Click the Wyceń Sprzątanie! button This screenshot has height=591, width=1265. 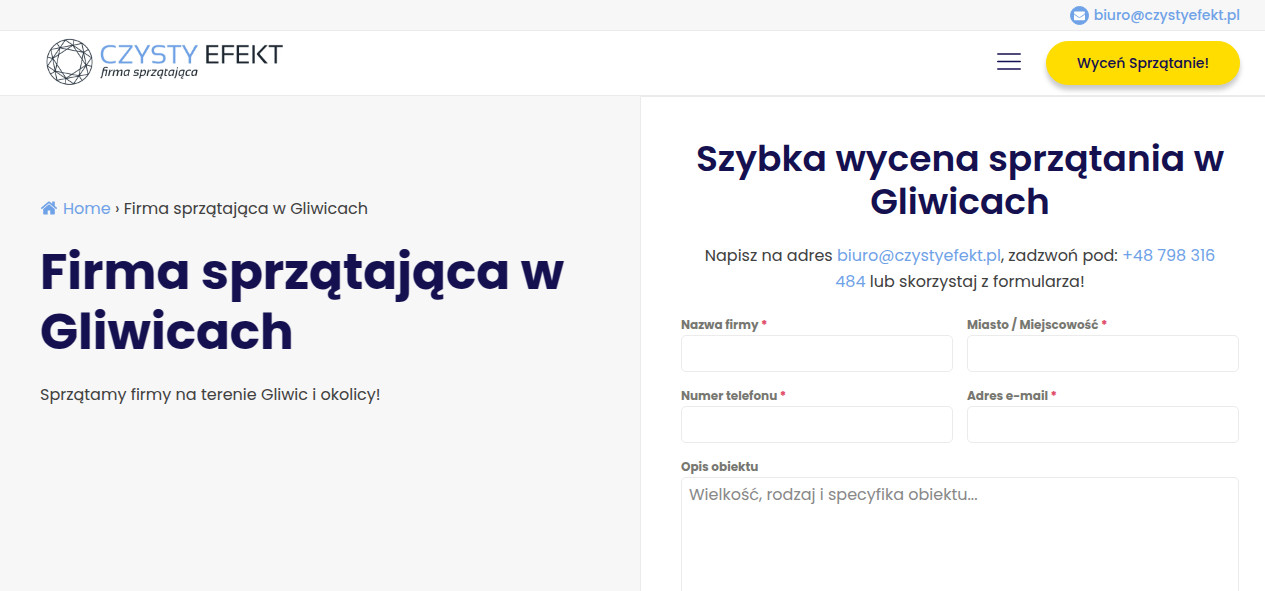pyautogui.click(x=1142, y=63)
